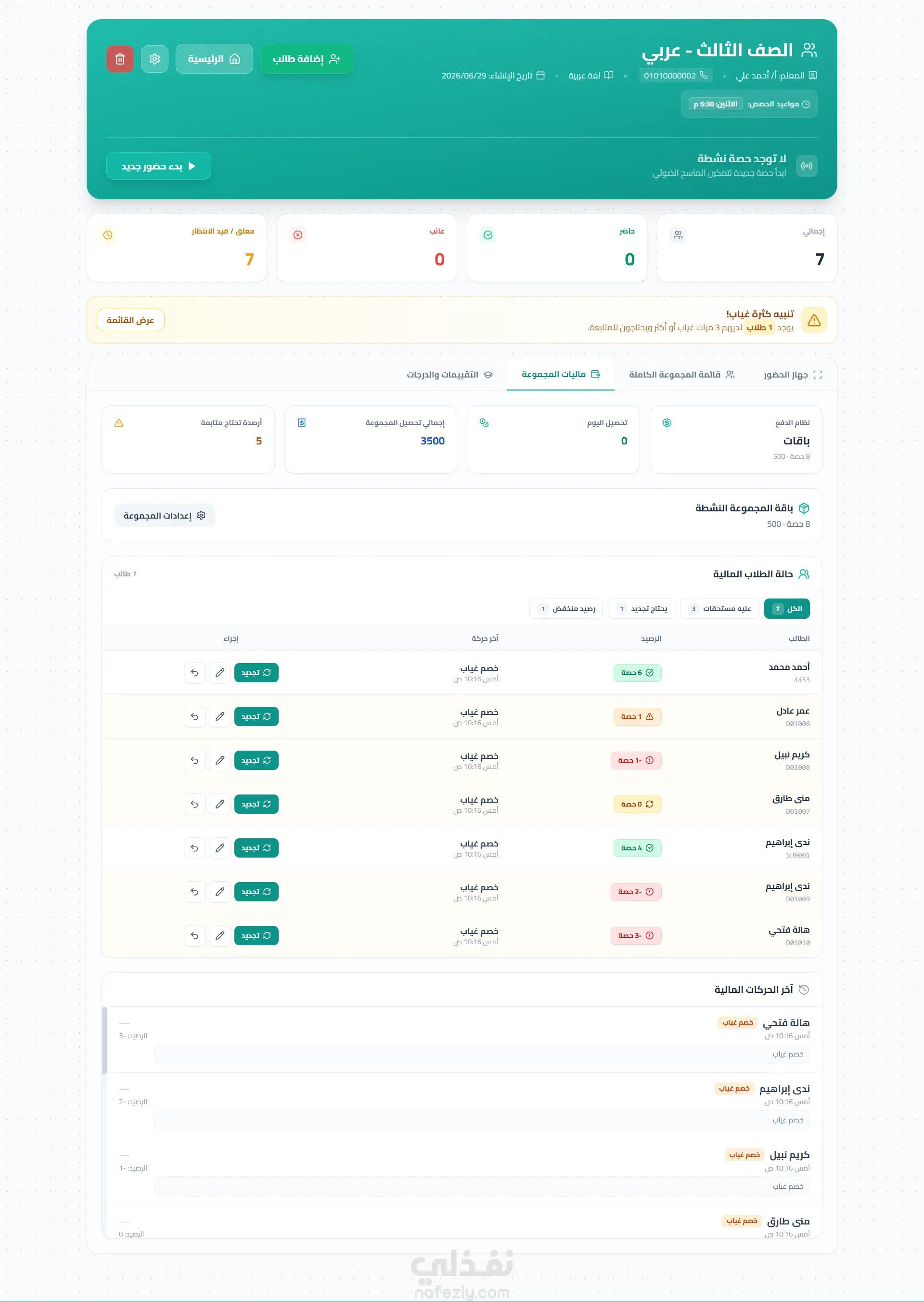
Task: Start new attendance with بدء حضور جديد
Action: pos(159,166)
